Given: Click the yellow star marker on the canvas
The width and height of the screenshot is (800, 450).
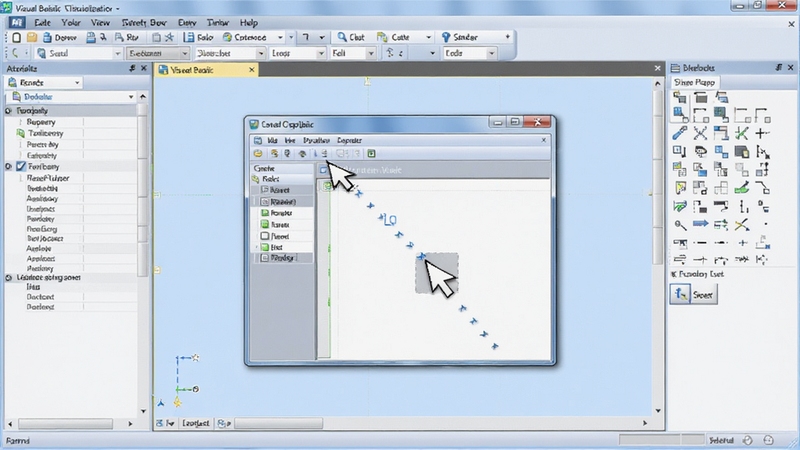Looking at the screenshot, I should (x=178, y=403).
